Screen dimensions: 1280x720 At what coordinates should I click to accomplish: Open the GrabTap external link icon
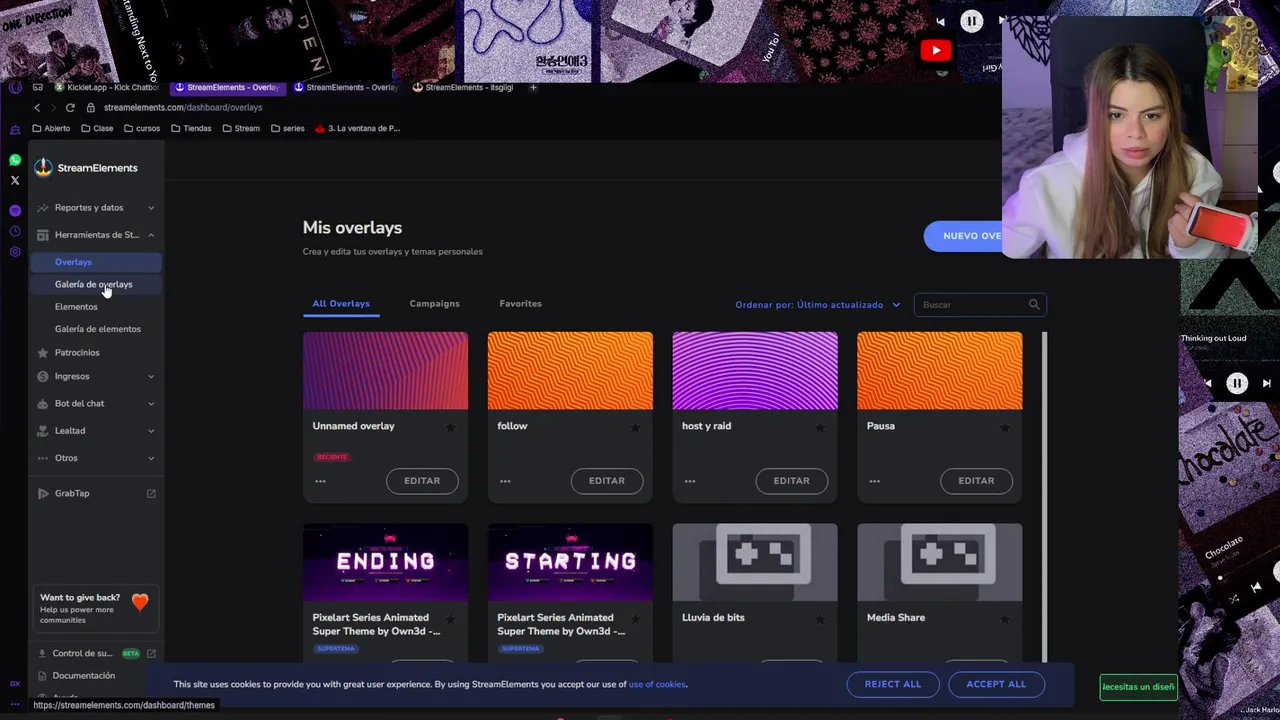click(x=151, y=493)
